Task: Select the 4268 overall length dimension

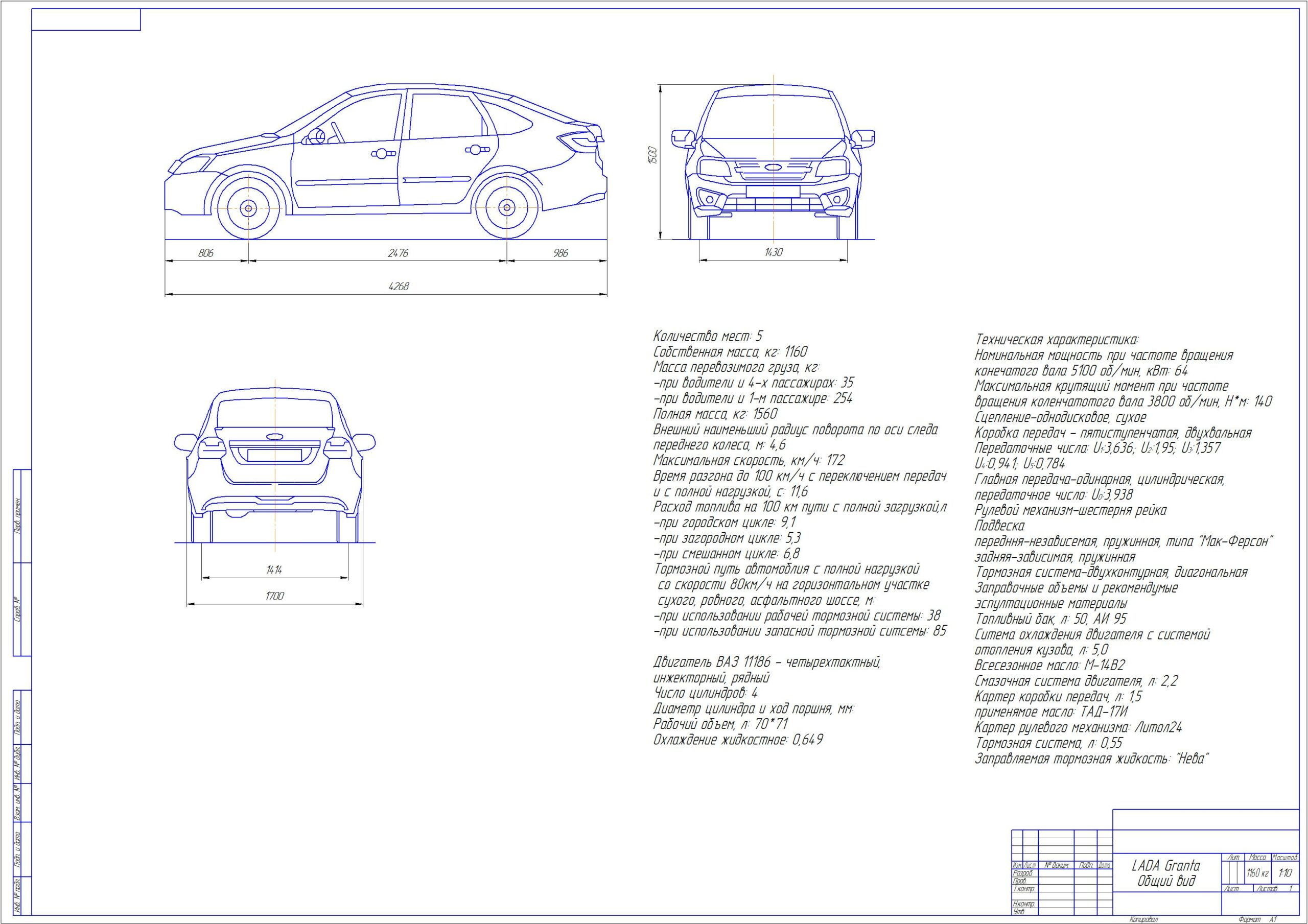Action: [x=399, y=287]
